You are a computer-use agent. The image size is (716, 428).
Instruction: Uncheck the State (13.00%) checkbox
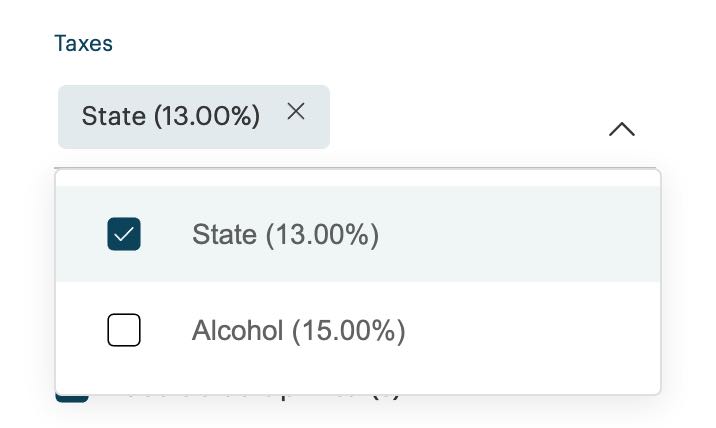pyautogui.click(x=124, y=234)
